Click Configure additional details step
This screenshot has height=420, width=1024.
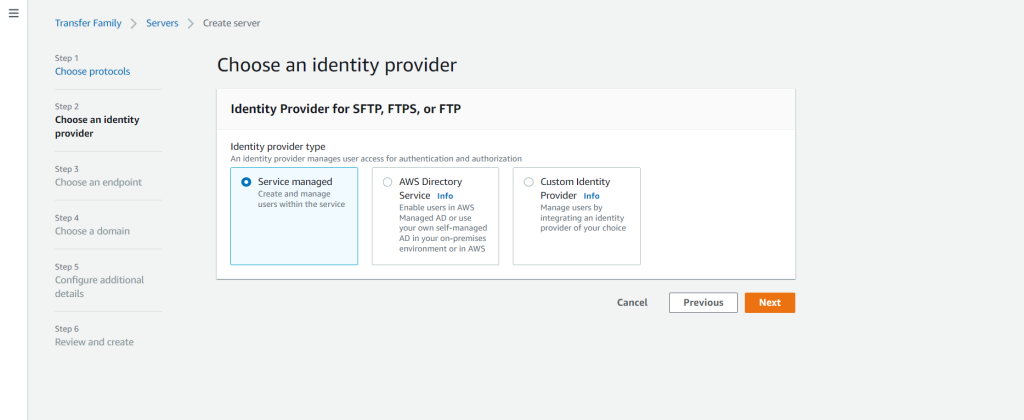click(x=99, y=287)
